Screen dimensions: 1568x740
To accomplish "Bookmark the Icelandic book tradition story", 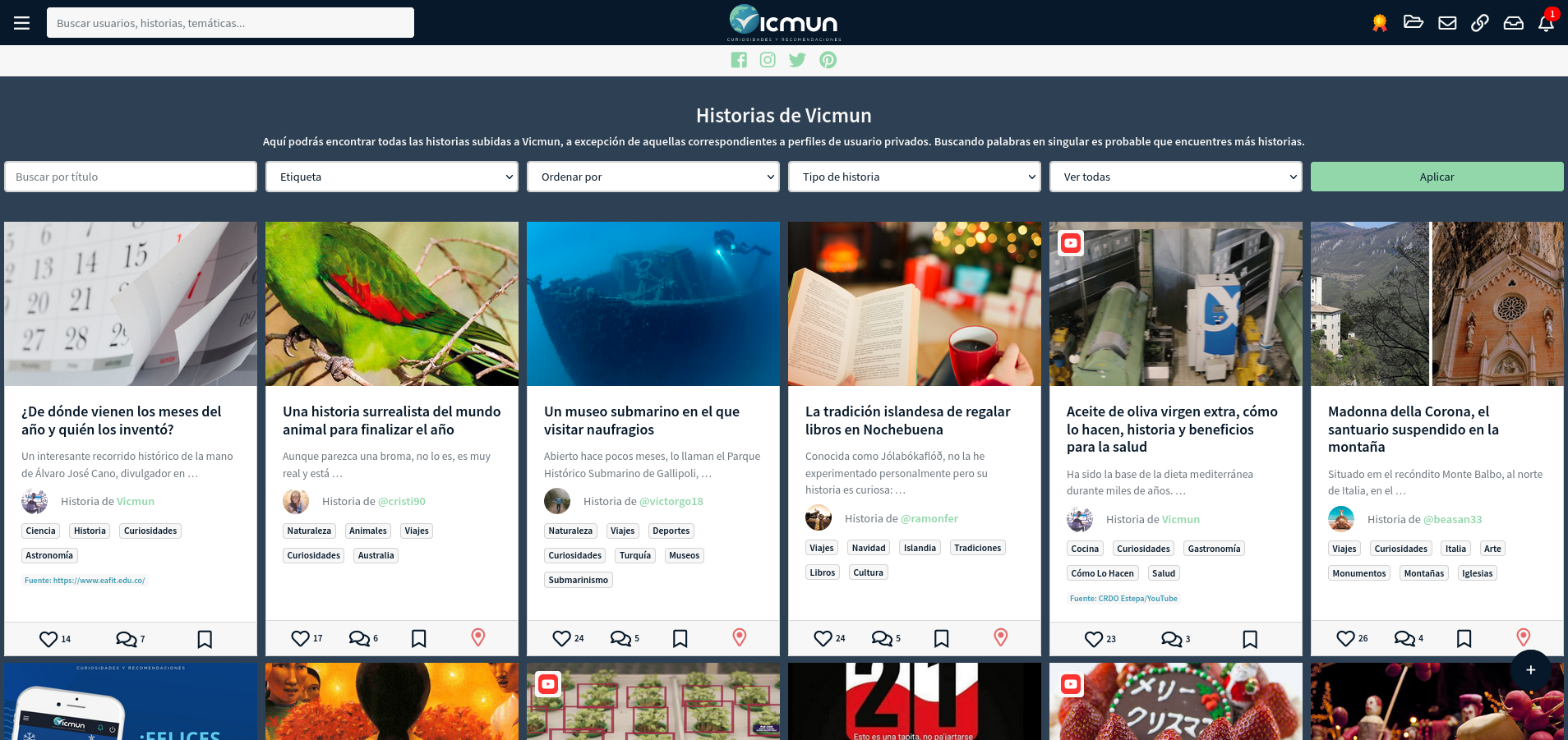I will pos(942,638).
